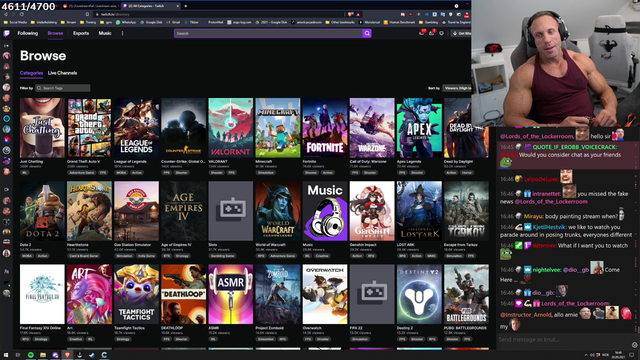The image size is (640, 360).
Task: Open the Destiny 2 category cover
Action: point(419,294)
